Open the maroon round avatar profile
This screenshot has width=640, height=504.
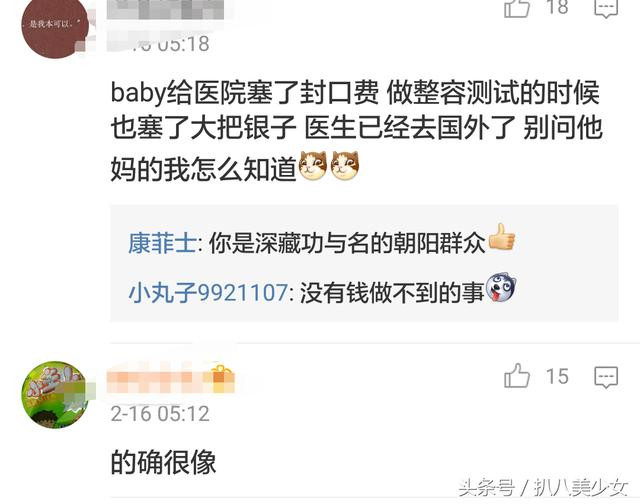coord(55,26)
